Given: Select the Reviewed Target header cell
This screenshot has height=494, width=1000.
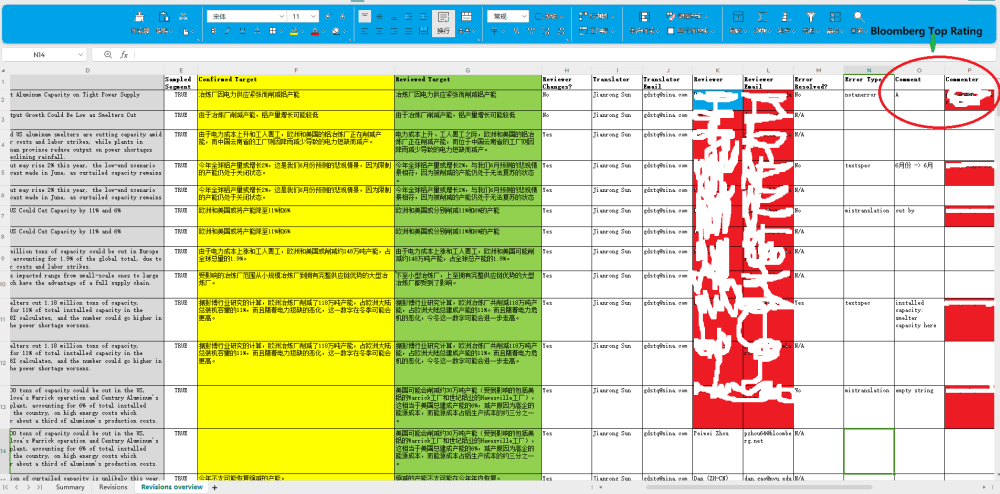Looking at the screenshot, I should point(467,82).
